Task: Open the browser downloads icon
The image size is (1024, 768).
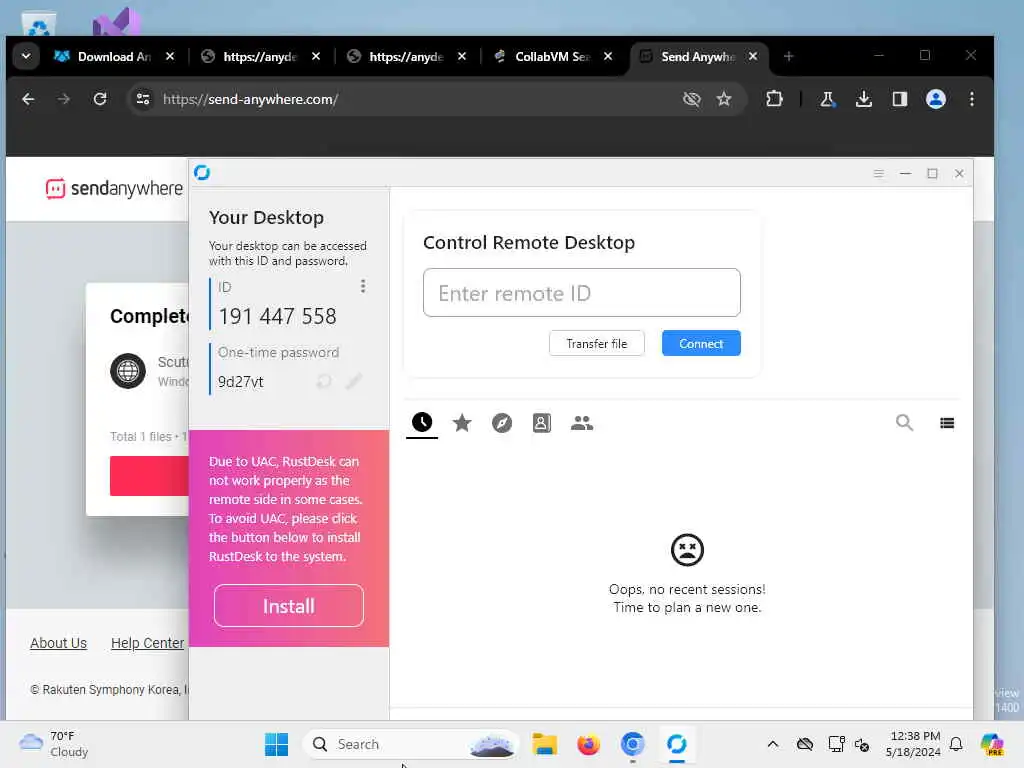Action: pos(863,99)
